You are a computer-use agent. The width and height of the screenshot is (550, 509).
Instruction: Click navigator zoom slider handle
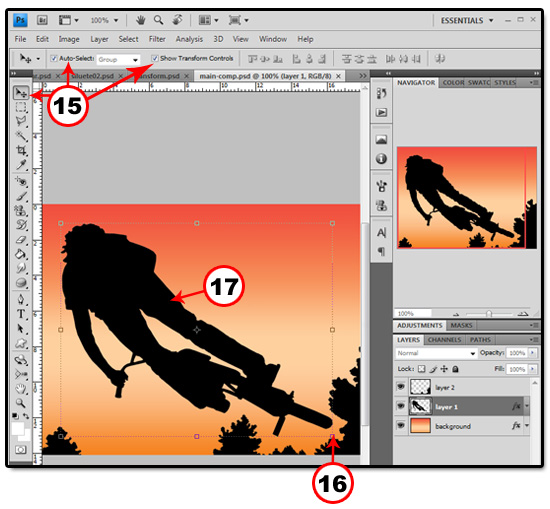pos(489,314)
